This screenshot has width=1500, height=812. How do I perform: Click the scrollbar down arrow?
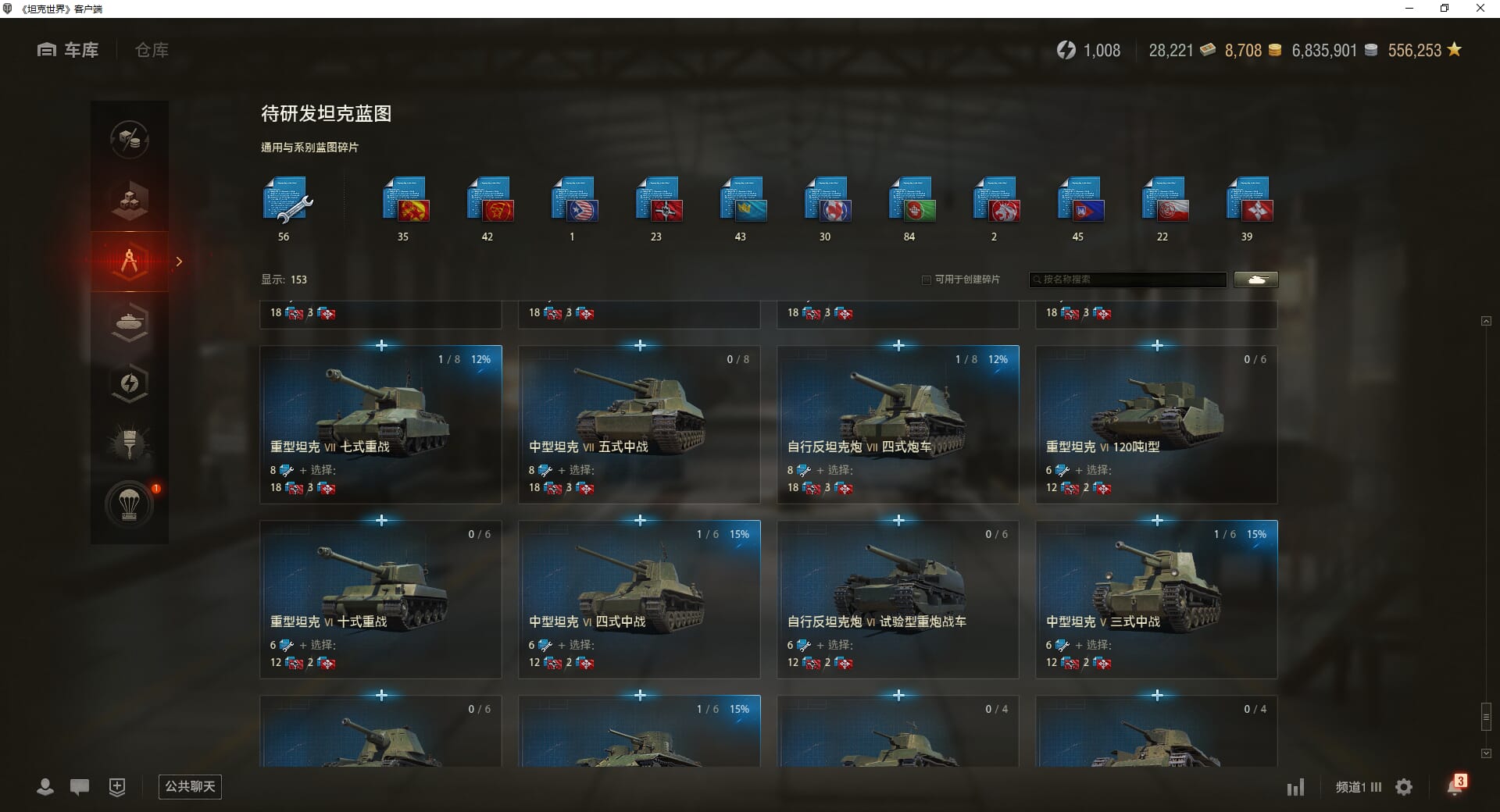tap(1486, 753)
